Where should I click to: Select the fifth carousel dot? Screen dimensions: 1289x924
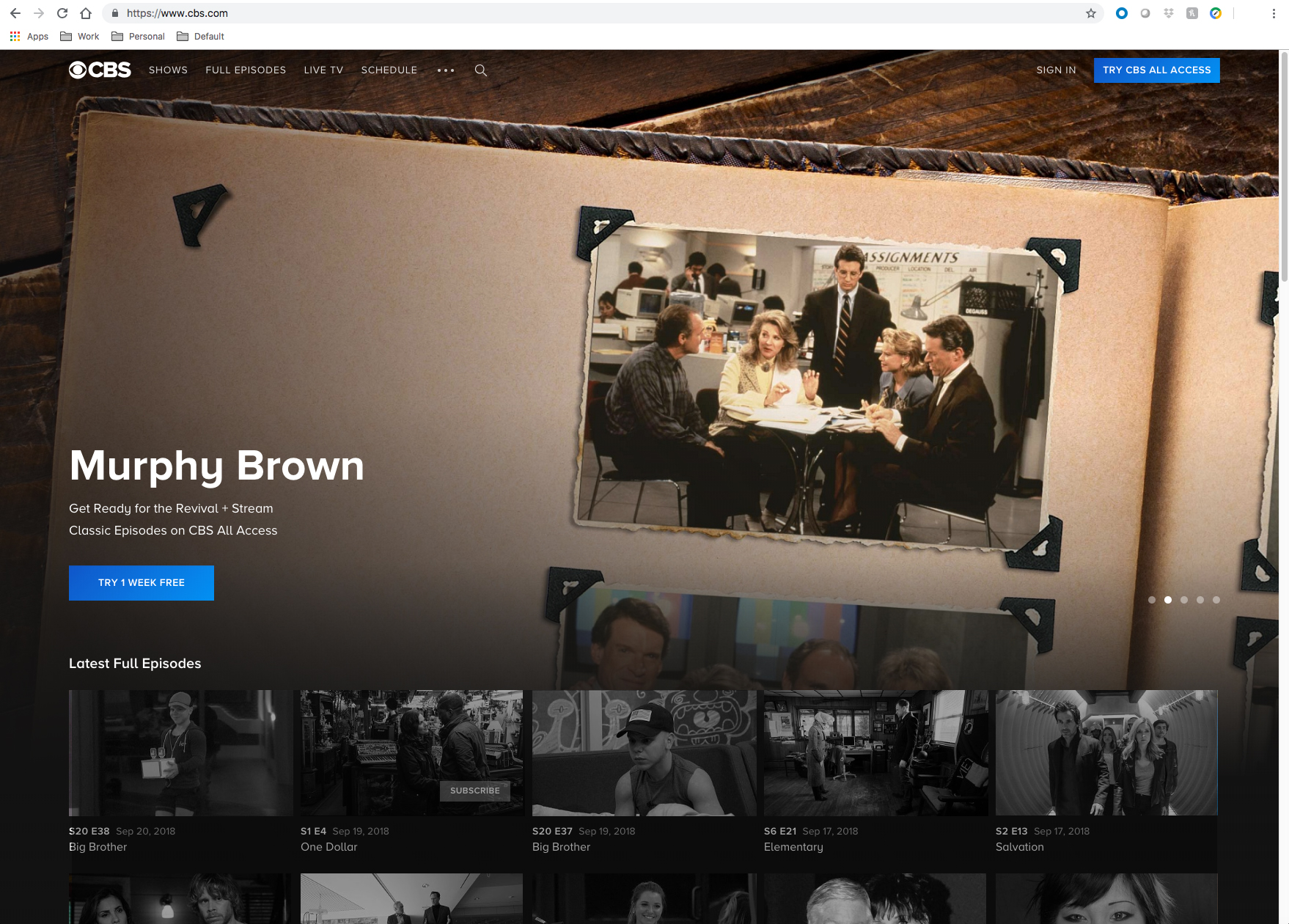coord(1216,600)
